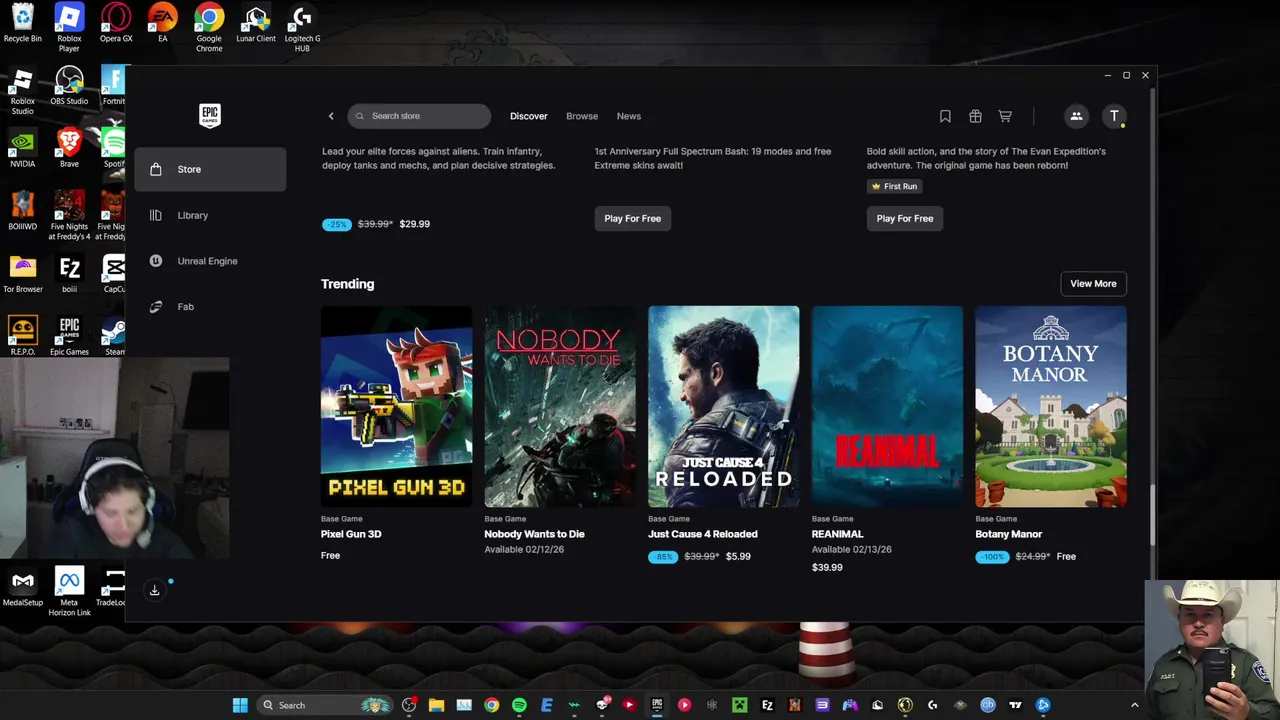This screenshot has width=1280, height=720.
Task: Open Minecraft creeper icon on the taskbar
Action: (x=739, y=705)
